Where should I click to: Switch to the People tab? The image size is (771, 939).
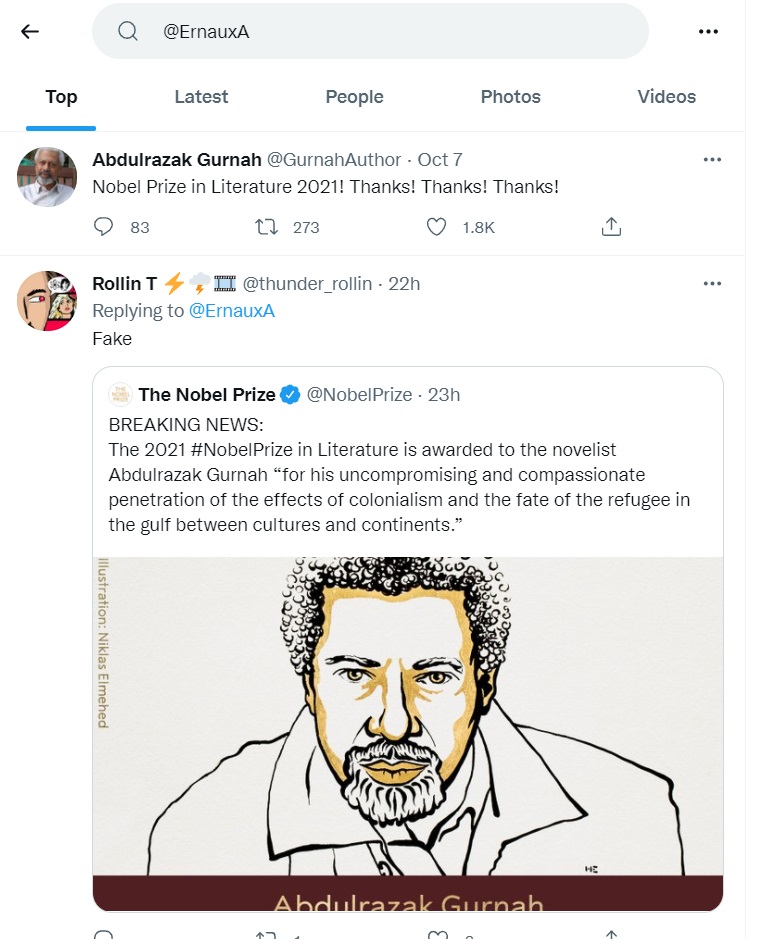354,97
